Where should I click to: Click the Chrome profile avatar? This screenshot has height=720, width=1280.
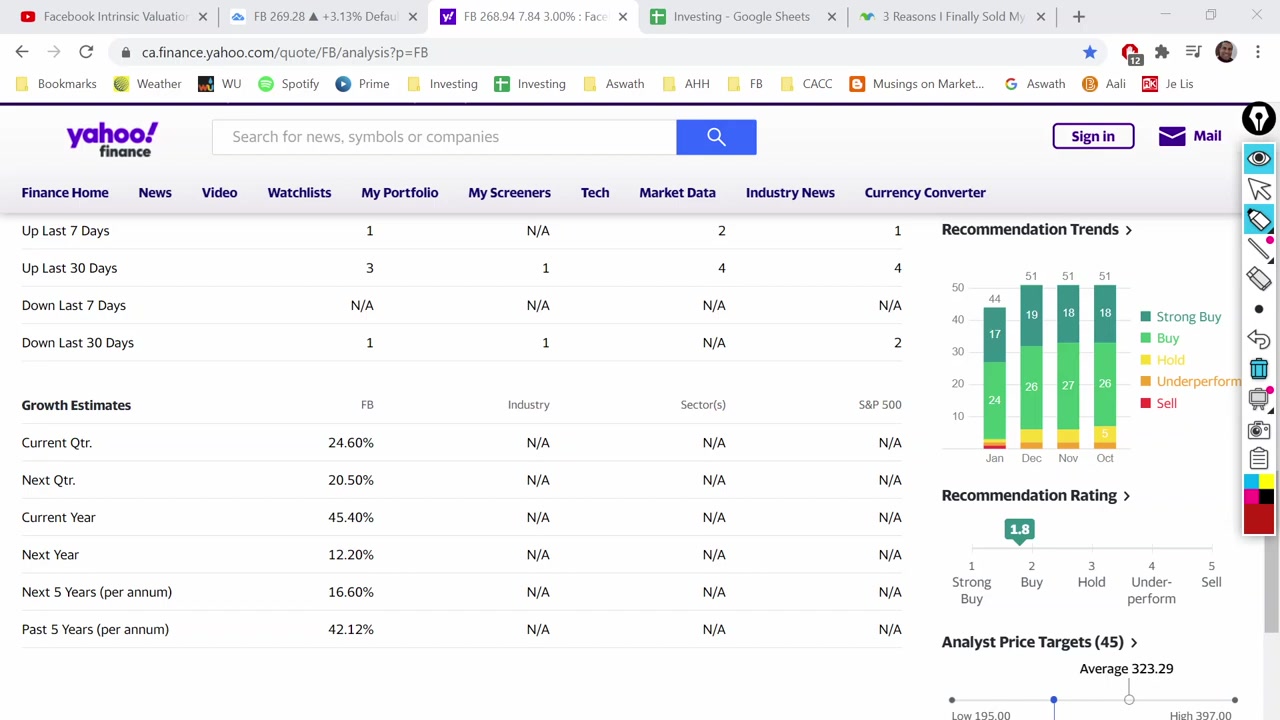pos(1225,52)
